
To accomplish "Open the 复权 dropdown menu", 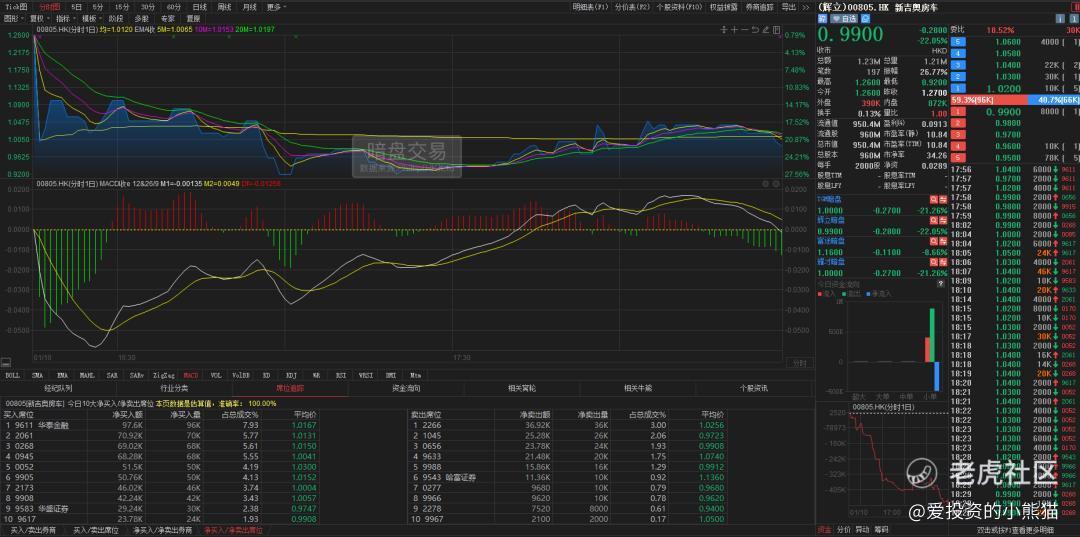I will click(x=39, y=18).
